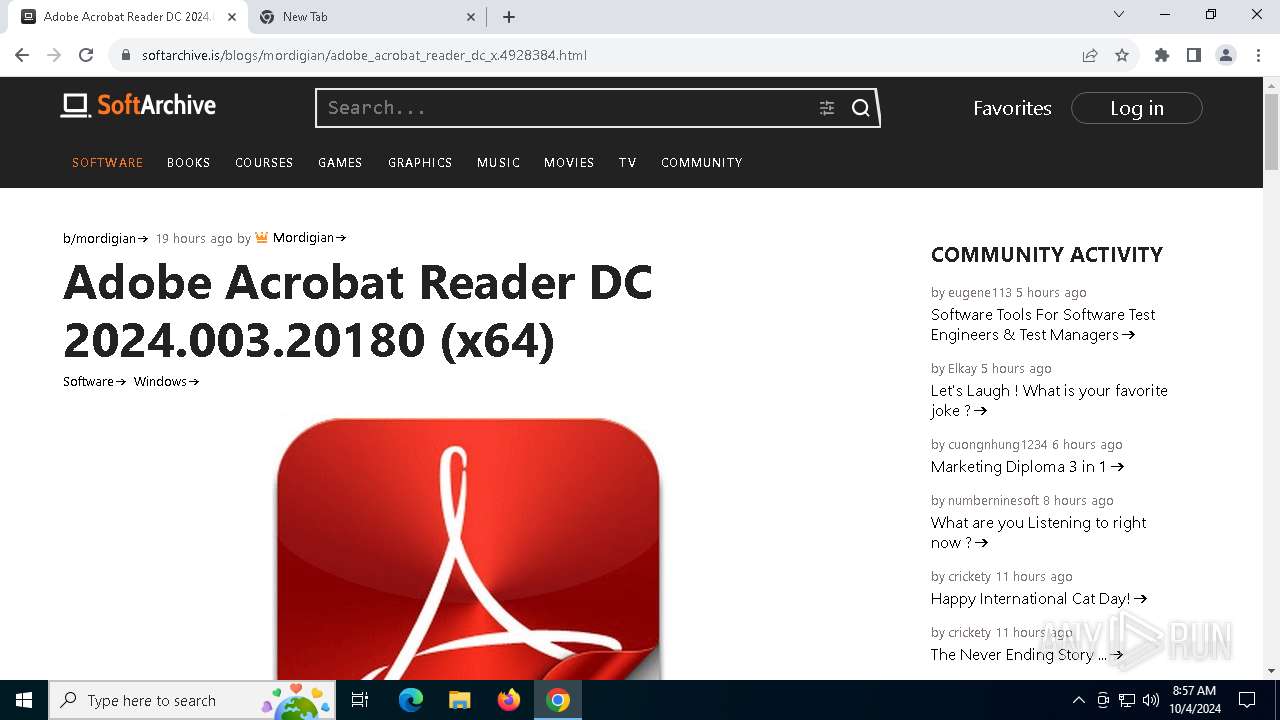Screen dimensions: 1280x720
Task: Click the Adobe Acrobat Reader logo image
Action: point(468,549)
